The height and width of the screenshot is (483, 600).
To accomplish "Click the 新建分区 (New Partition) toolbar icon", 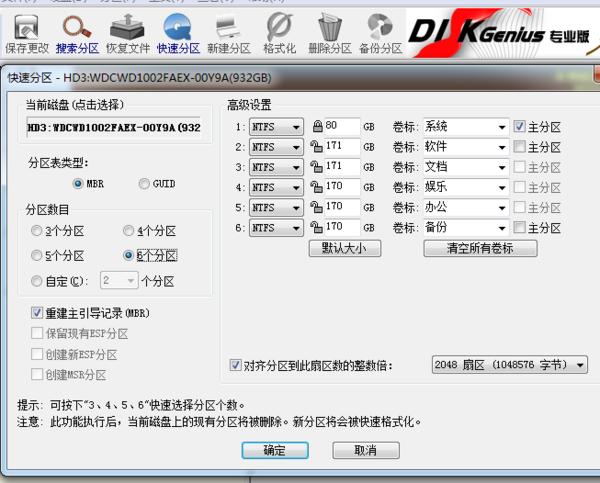I will 227,32.
